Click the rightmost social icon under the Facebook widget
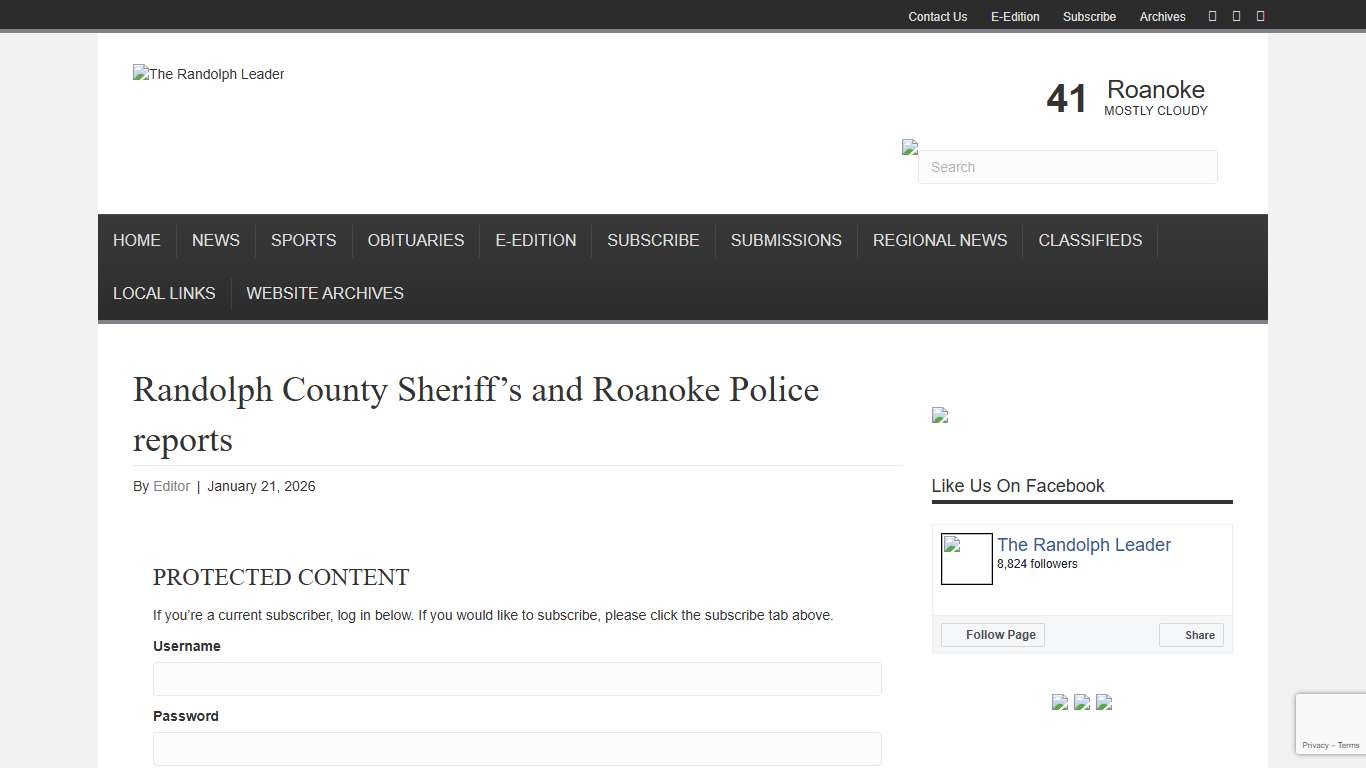1366x768 pixels. tap(1104, 703)
